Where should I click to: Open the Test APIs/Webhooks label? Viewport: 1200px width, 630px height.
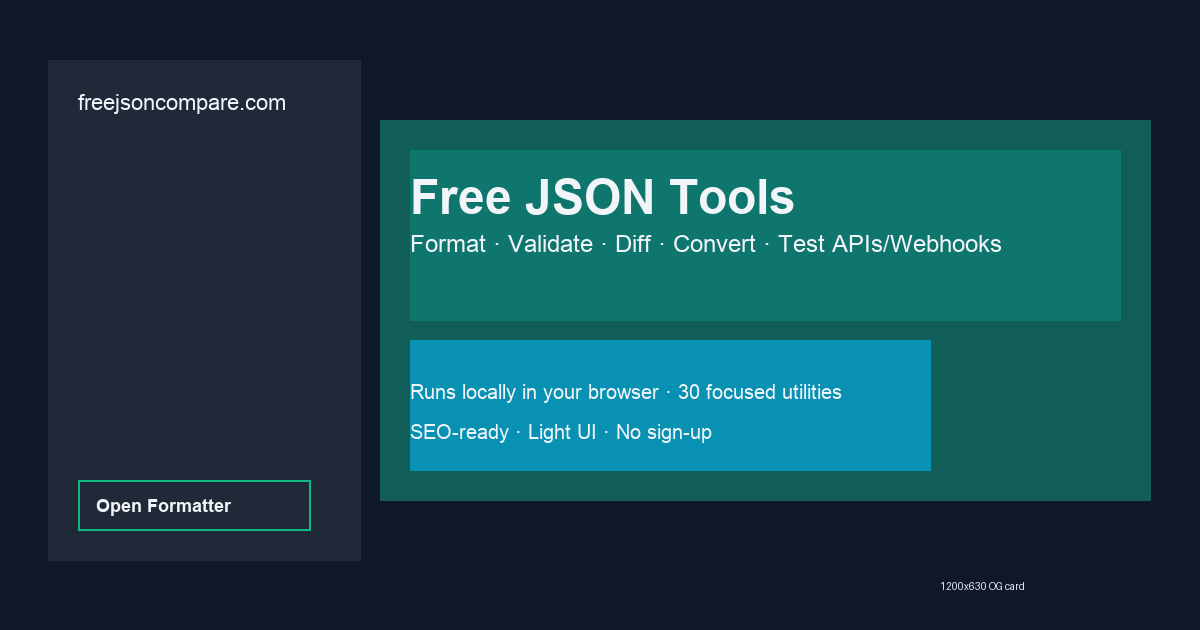889,243
